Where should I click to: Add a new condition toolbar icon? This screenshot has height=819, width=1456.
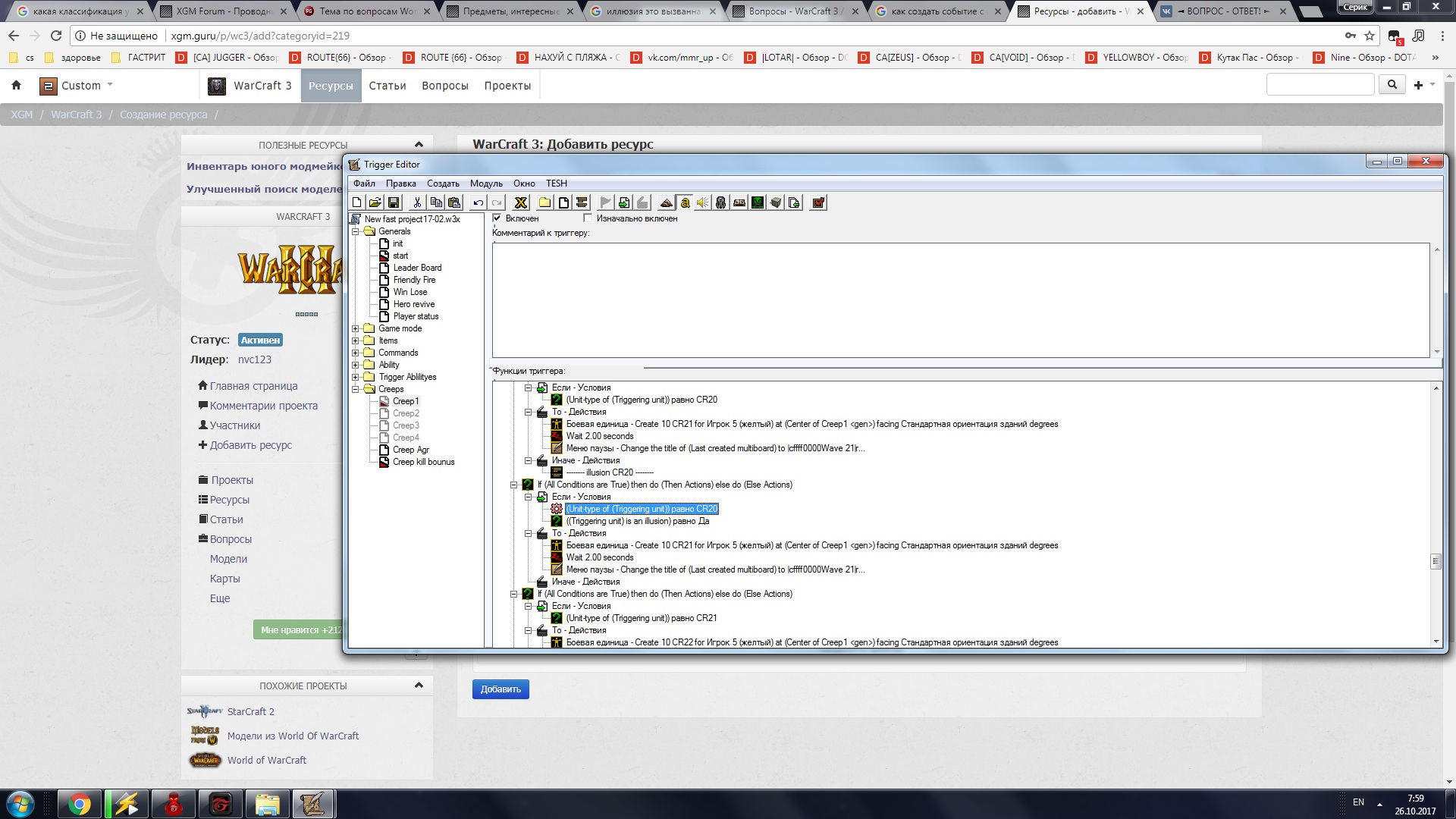pyautogui.click(x=624, y=202)
